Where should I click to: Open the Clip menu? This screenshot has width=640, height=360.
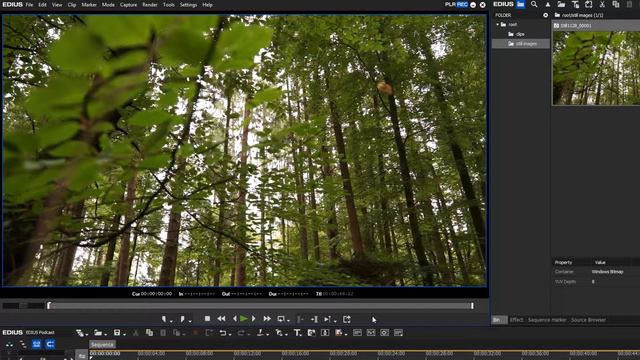[x=72, y=5]
